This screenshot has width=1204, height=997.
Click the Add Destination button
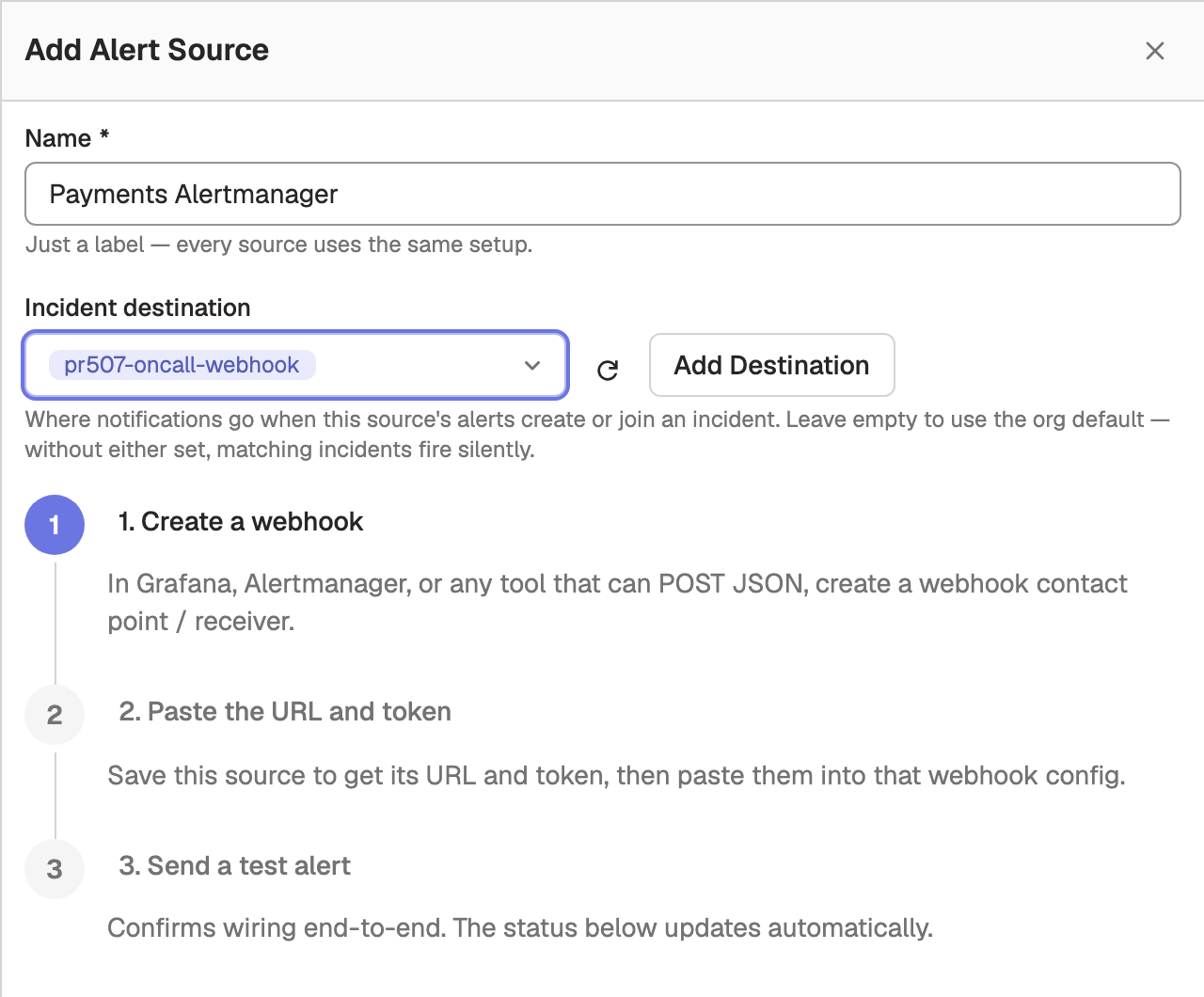pyautogui.click(x=771, y=365)
